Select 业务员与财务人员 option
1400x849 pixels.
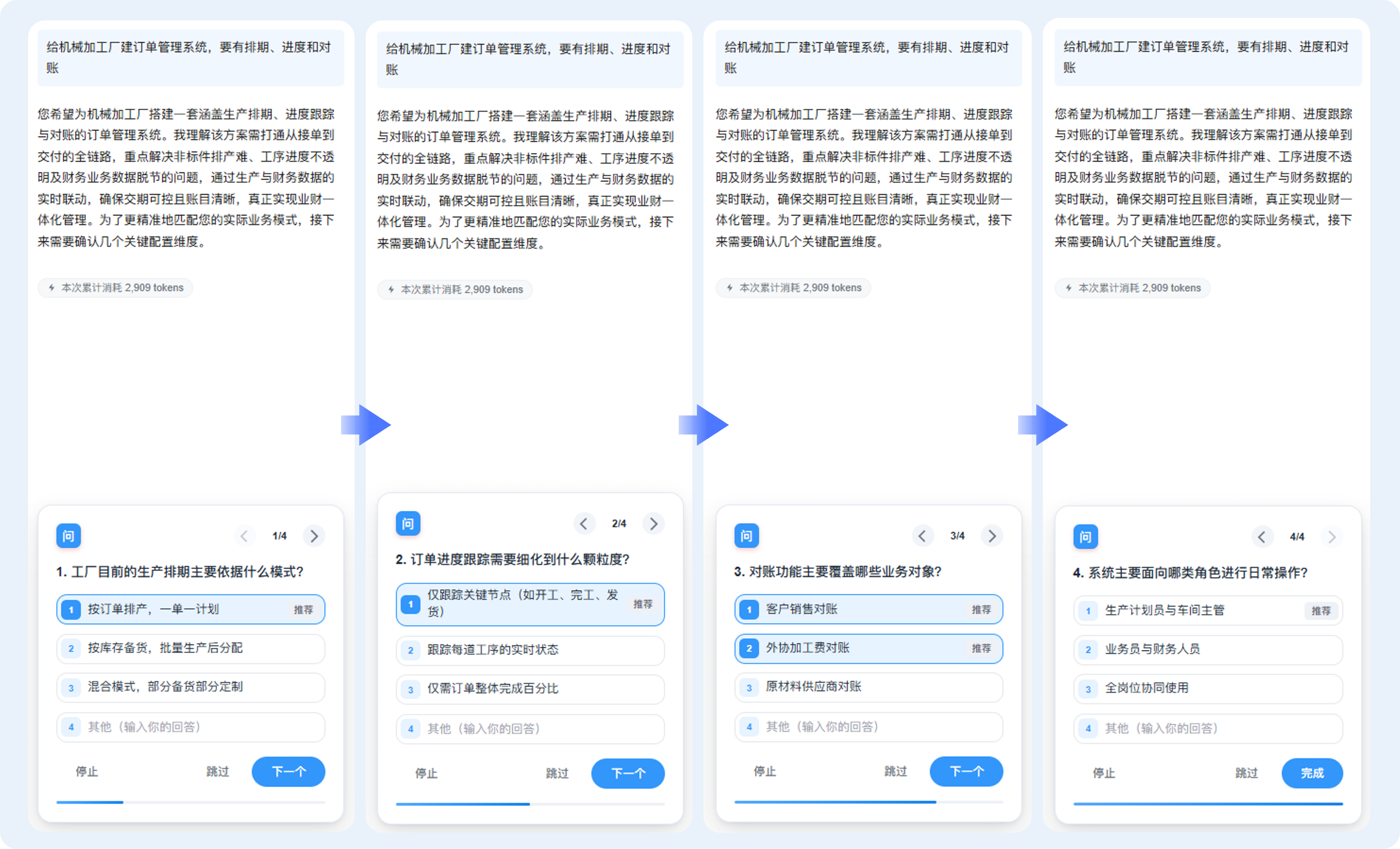[x=1208, y=650]
